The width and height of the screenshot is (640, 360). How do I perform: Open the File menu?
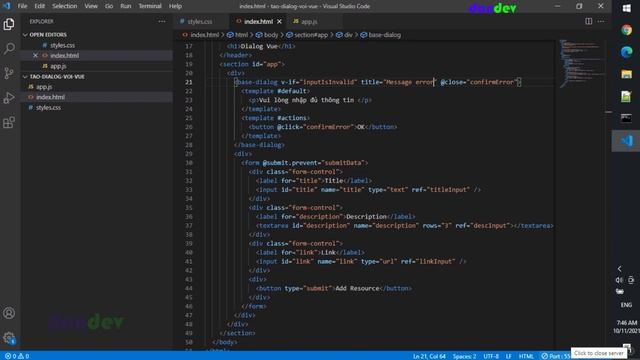coord(22,6)
